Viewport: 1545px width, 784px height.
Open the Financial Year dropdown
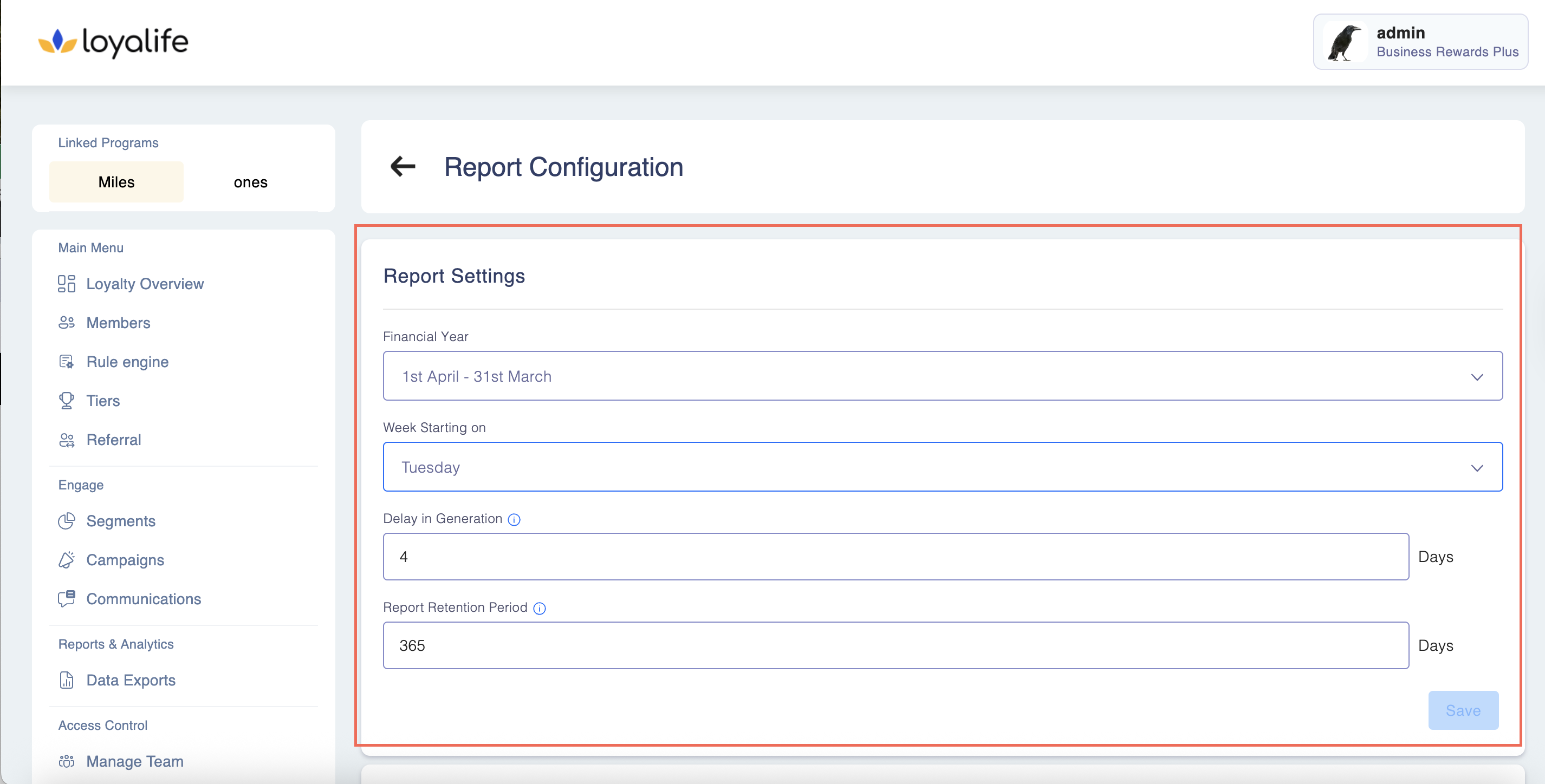942,376
